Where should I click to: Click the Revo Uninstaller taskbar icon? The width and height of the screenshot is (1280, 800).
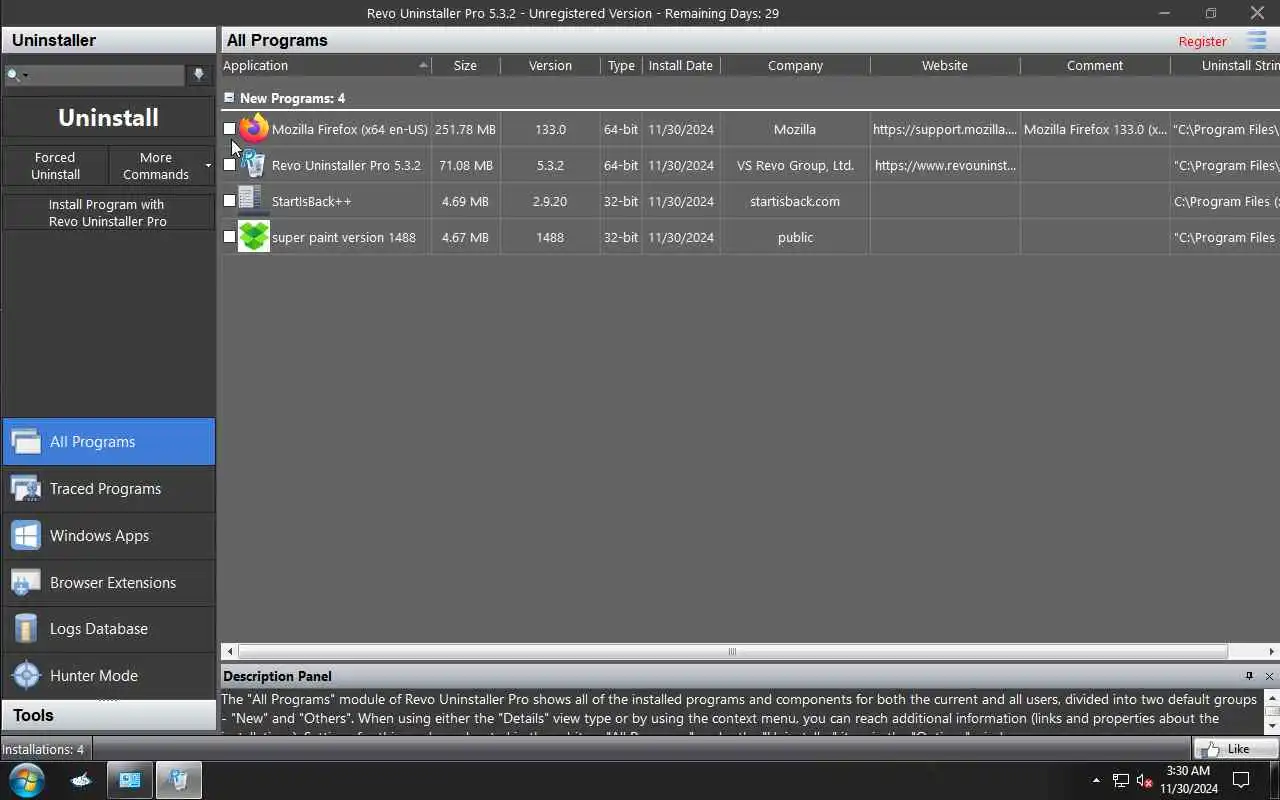[x=178, y=780]
